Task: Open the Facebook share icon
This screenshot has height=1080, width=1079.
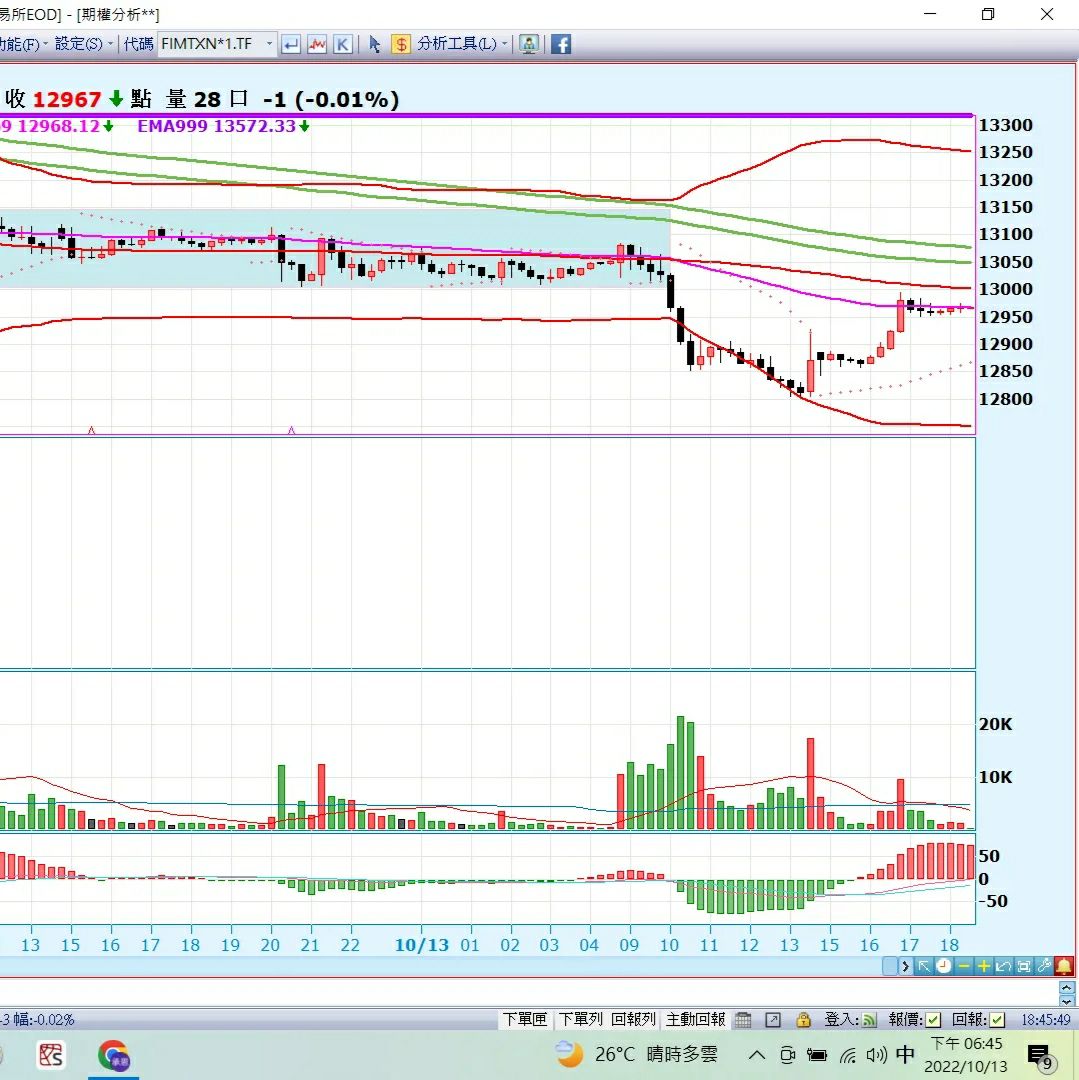Action: click(561, 44)
